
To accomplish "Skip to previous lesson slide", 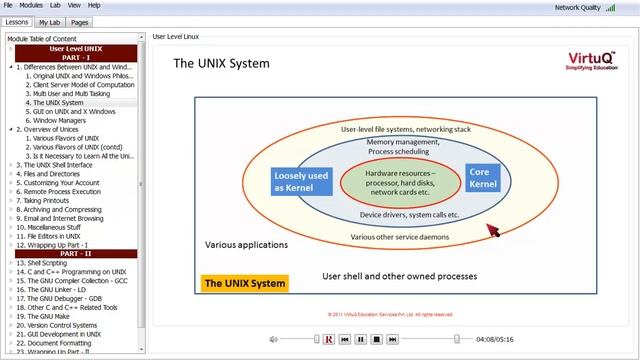I will click(x=345, y=339).
